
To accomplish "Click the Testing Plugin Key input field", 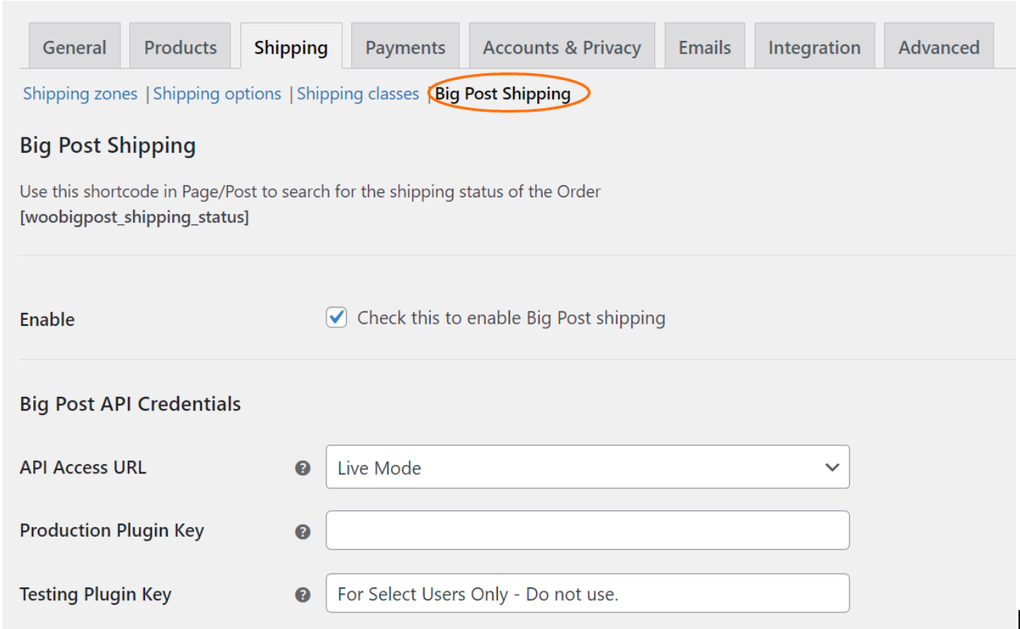I will click(x=587, y=594).
